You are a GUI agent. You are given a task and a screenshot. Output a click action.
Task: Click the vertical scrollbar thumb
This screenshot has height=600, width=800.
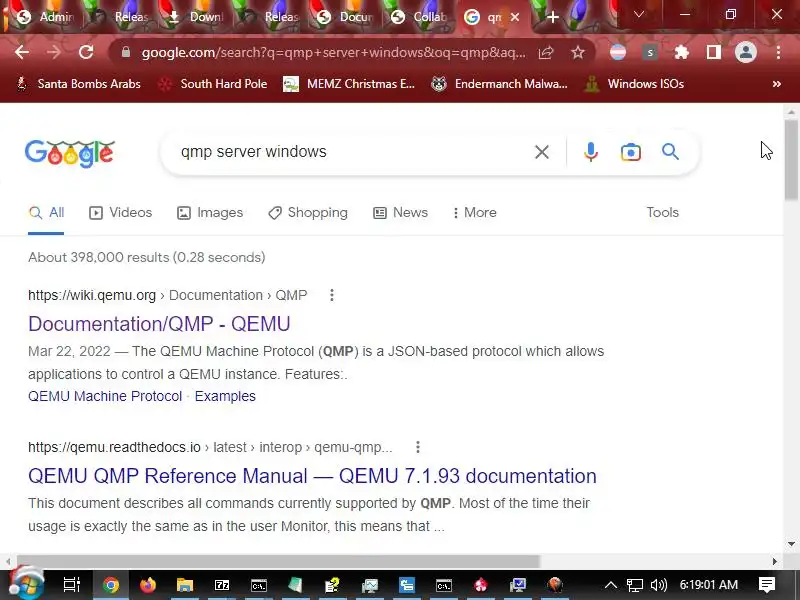791,159
